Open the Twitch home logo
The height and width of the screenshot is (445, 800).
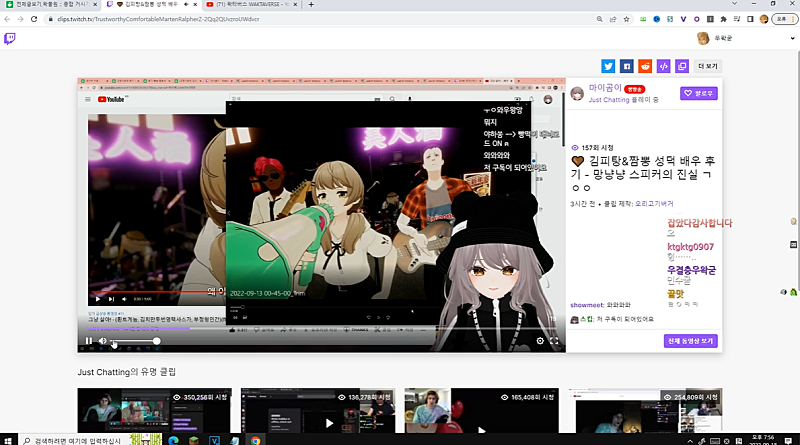click(10, 39)
